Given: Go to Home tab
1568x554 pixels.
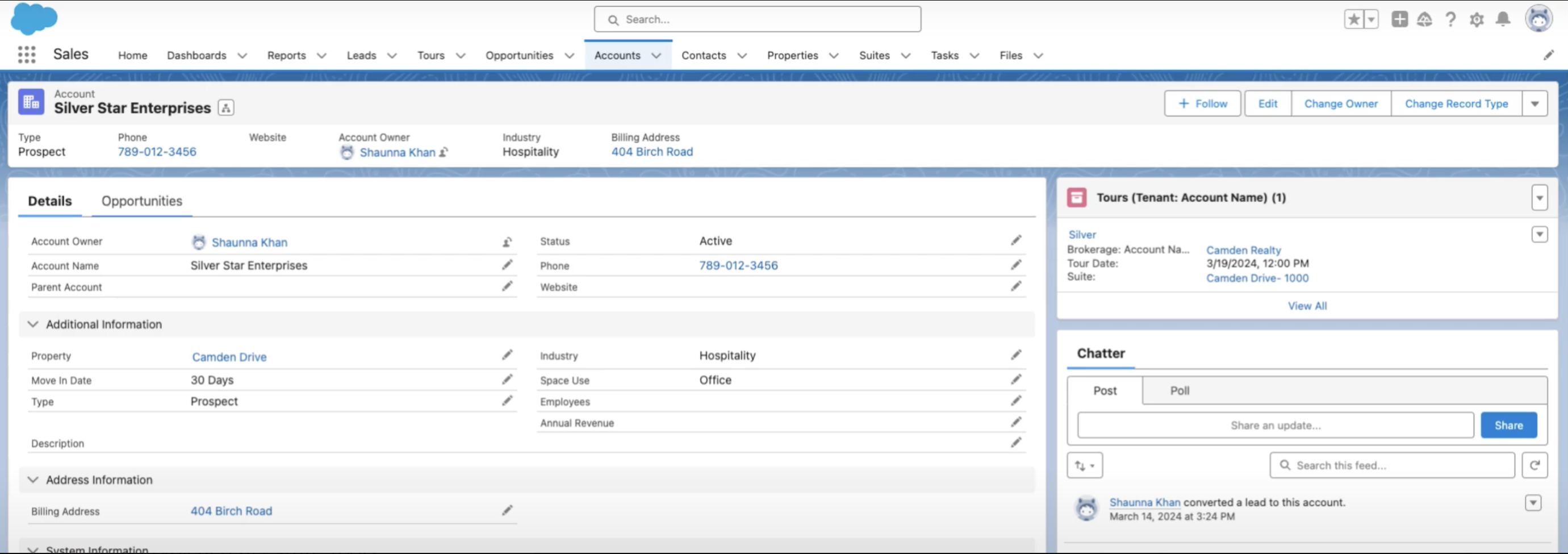Looking at the screenshot, I should pyautogui.click(x=133, y=56).
